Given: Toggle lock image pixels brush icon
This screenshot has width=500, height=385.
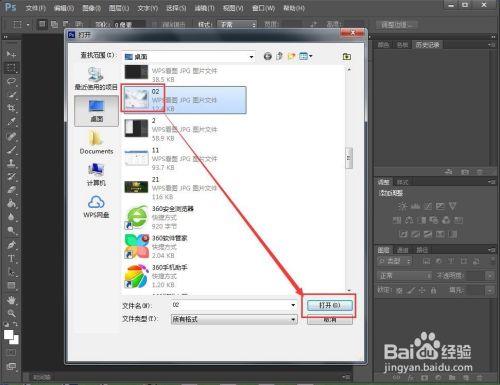Looking at the screenshot, I should (411, 291).
